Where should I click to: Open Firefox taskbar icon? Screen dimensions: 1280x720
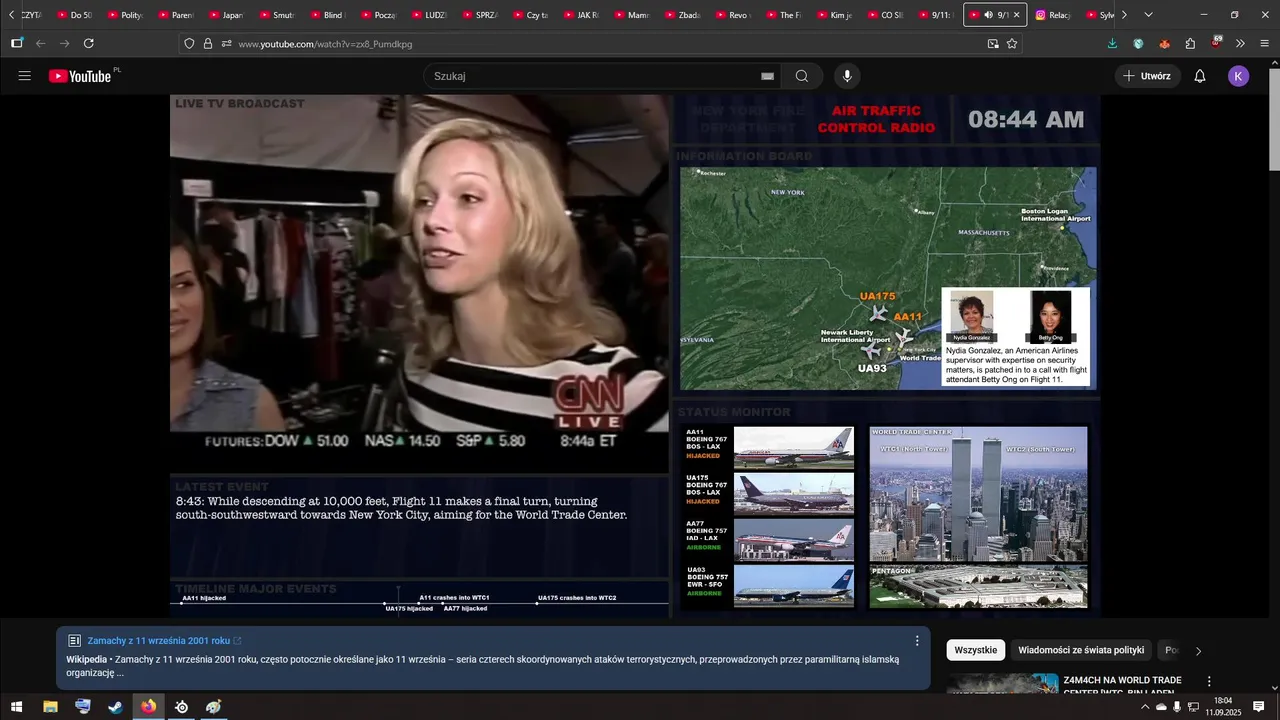[x=149, y=706]
